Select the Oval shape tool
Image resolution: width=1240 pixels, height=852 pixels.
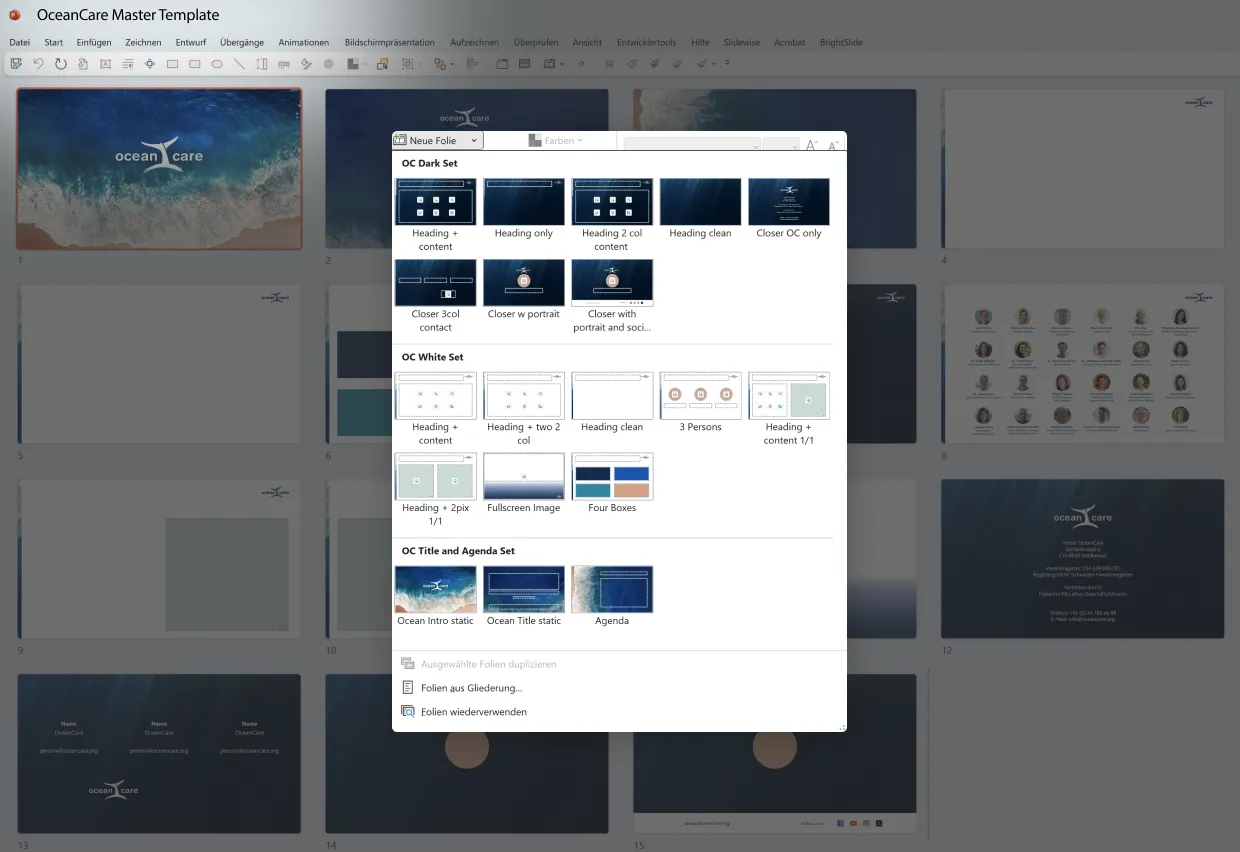point(217,63)
